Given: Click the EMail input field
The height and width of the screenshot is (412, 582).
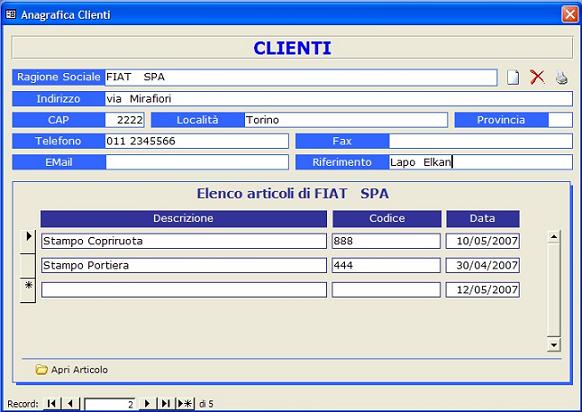Looking at the screenshot, I should [x=197, y=162].
